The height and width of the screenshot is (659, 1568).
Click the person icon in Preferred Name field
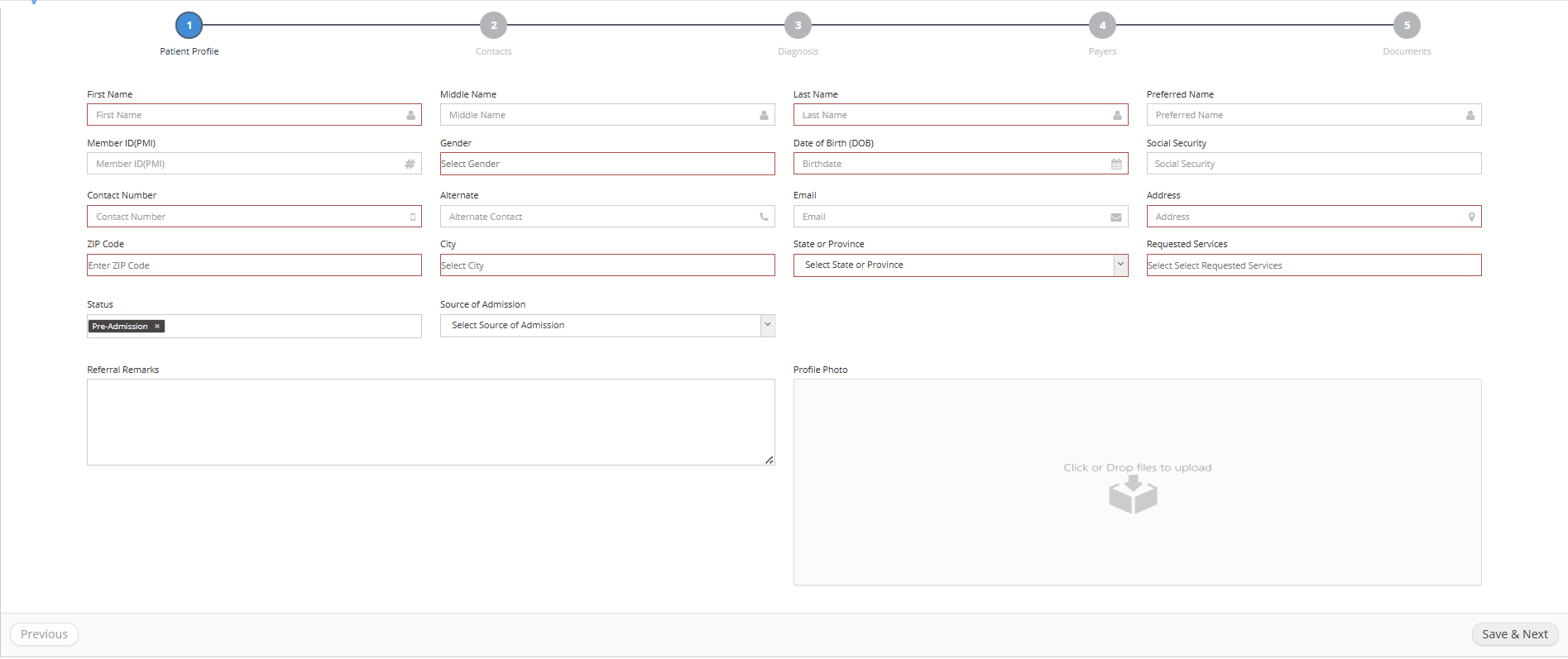(1470, 116)
